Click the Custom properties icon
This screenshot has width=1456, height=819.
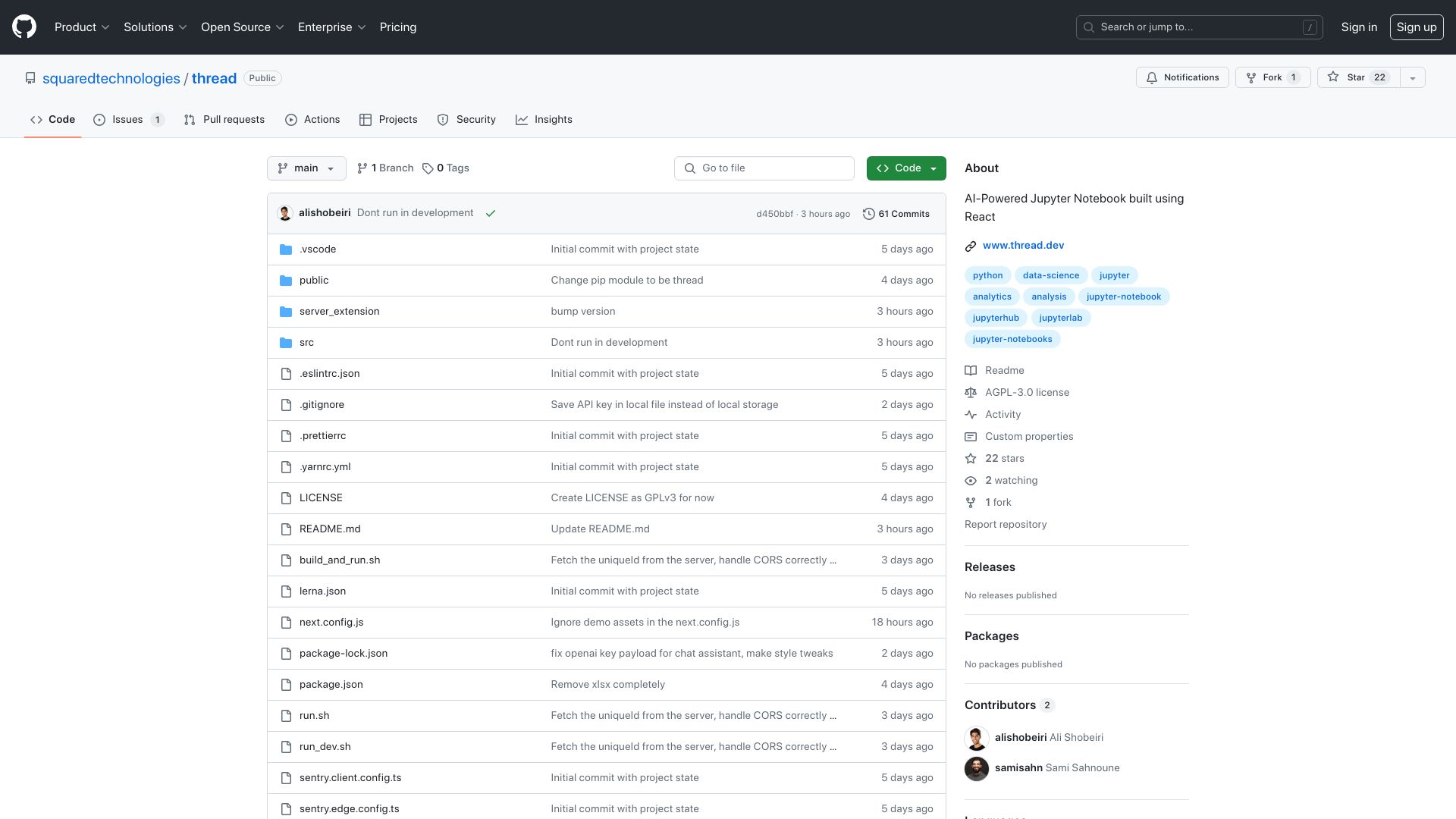[x=971, y=437]
